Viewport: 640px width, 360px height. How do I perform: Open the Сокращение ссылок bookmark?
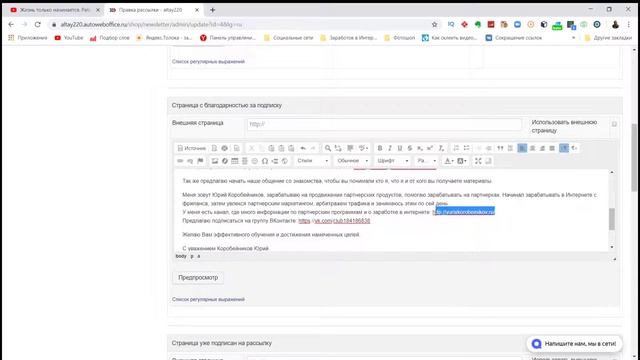514,38
